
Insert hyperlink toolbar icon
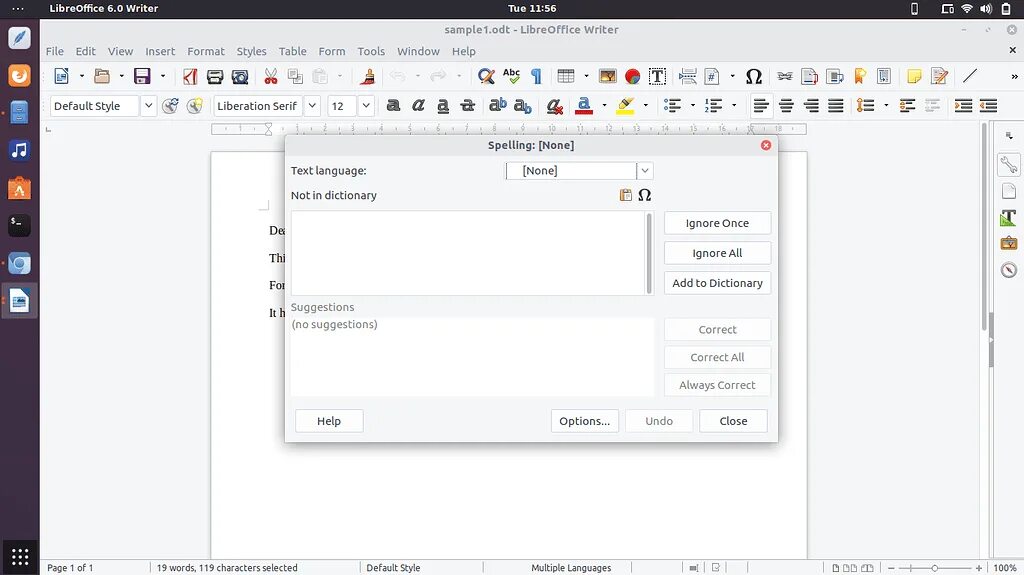(x=784, y=76)
